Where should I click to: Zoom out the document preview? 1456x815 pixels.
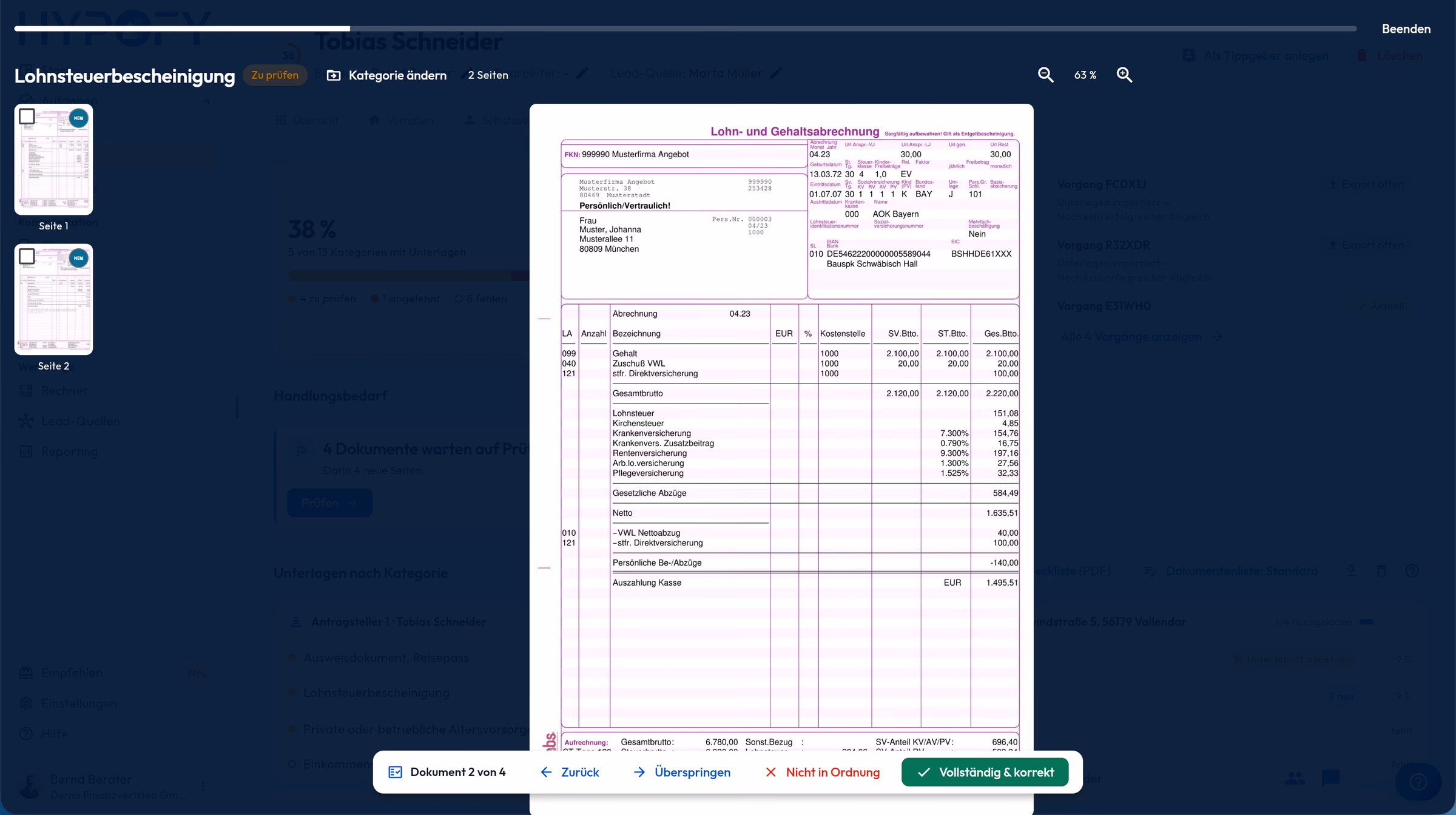(x=1045, y=75)
